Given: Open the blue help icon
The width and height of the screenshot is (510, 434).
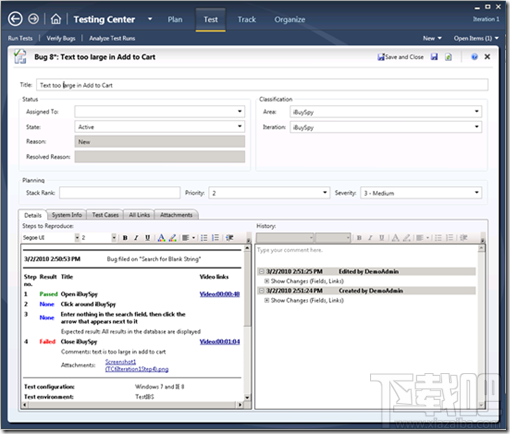Looking at the screenshot, I should click(x=474, y=57).
